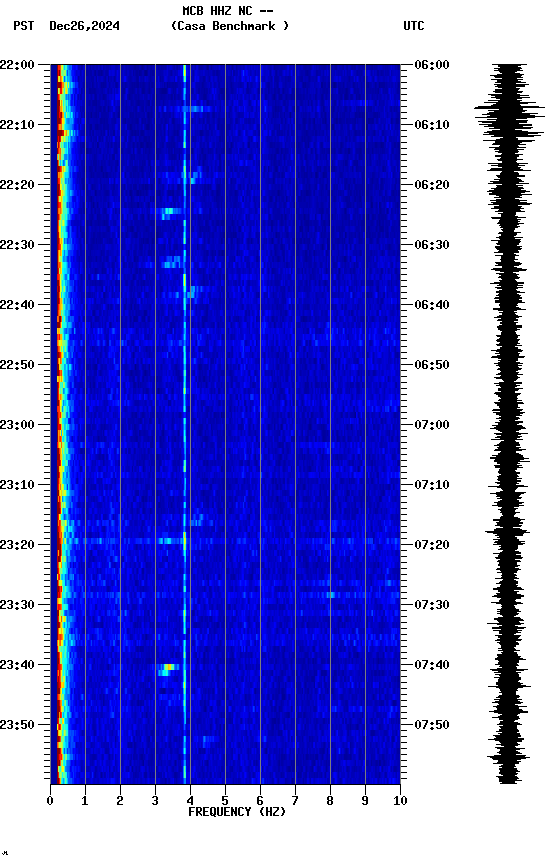Click the '07:20' UTC time label

(x=432, y=545)
